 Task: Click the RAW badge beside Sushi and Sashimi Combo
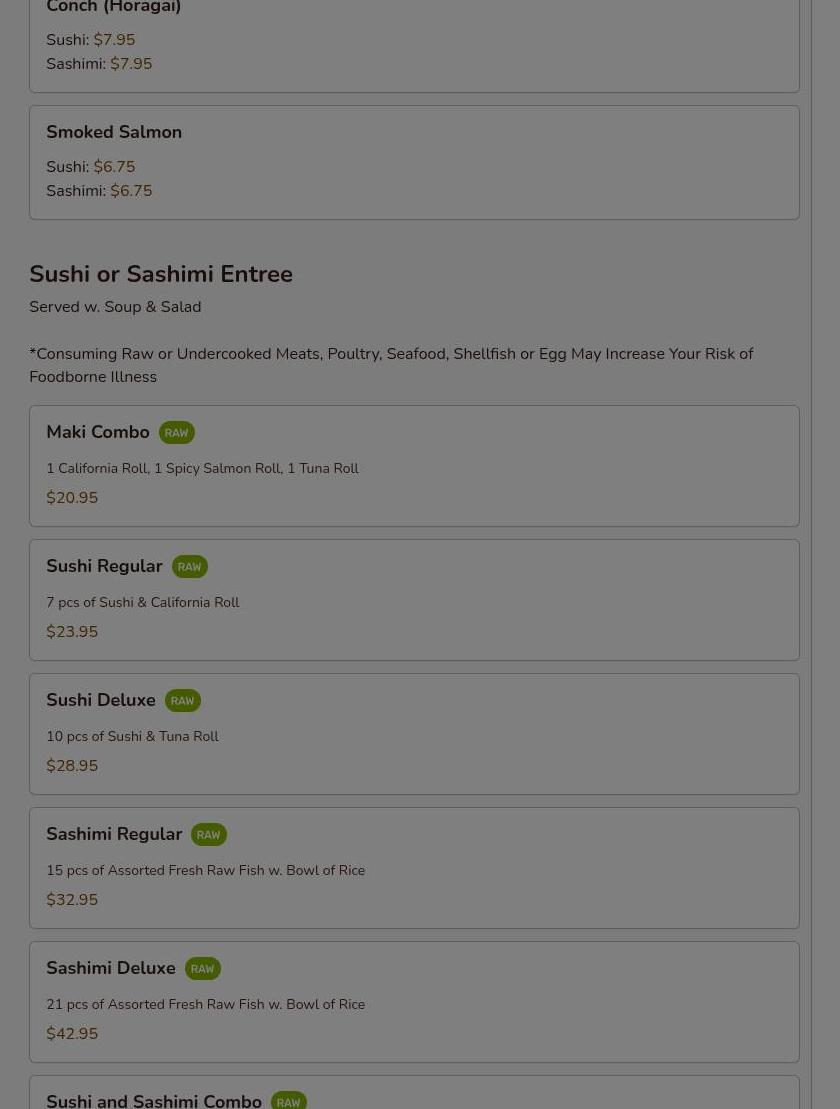coord(288,1101)
